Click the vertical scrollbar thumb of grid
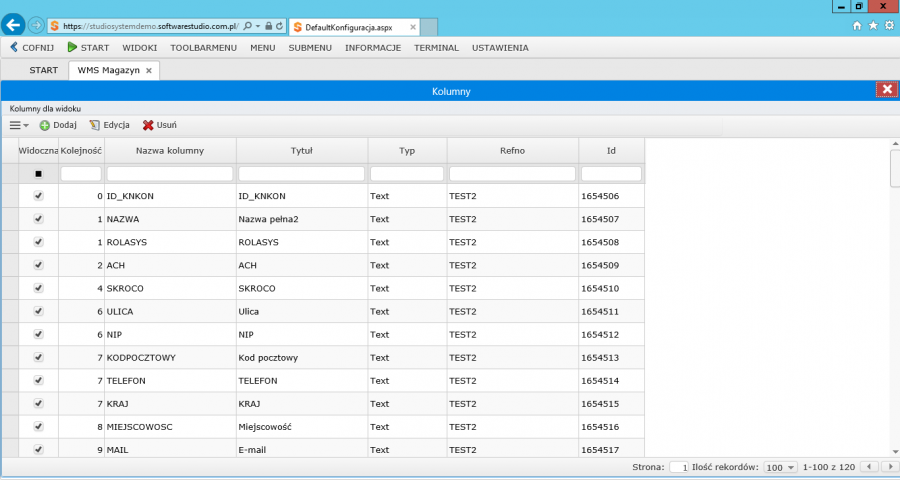This screenshot has height=480, width=900. click(x=895, y=168)
